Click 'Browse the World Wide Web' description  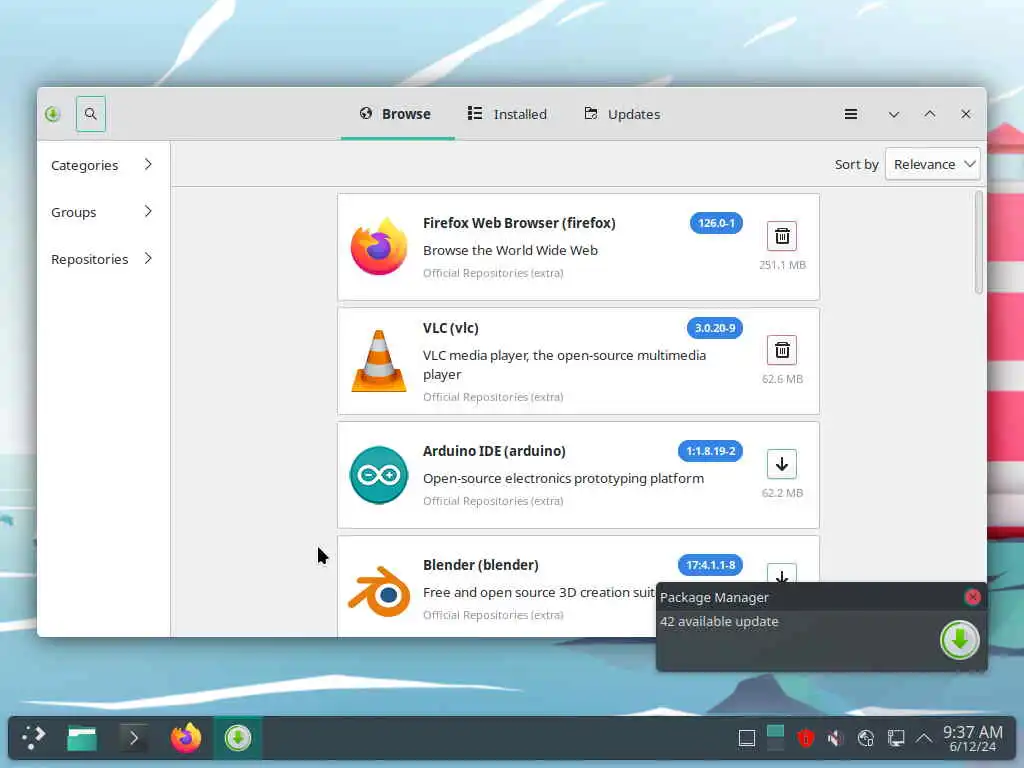pos(510,251)
